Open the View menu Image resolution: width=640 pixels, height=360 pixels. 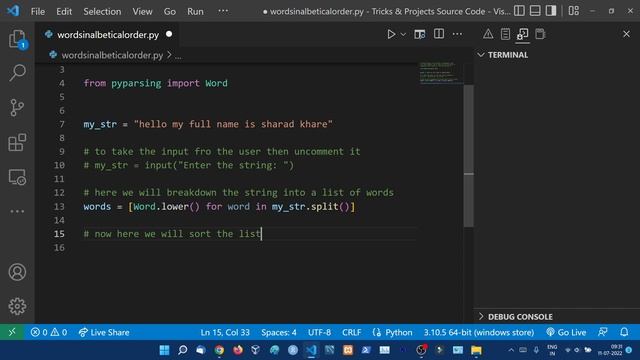click(x=142, y=11)
